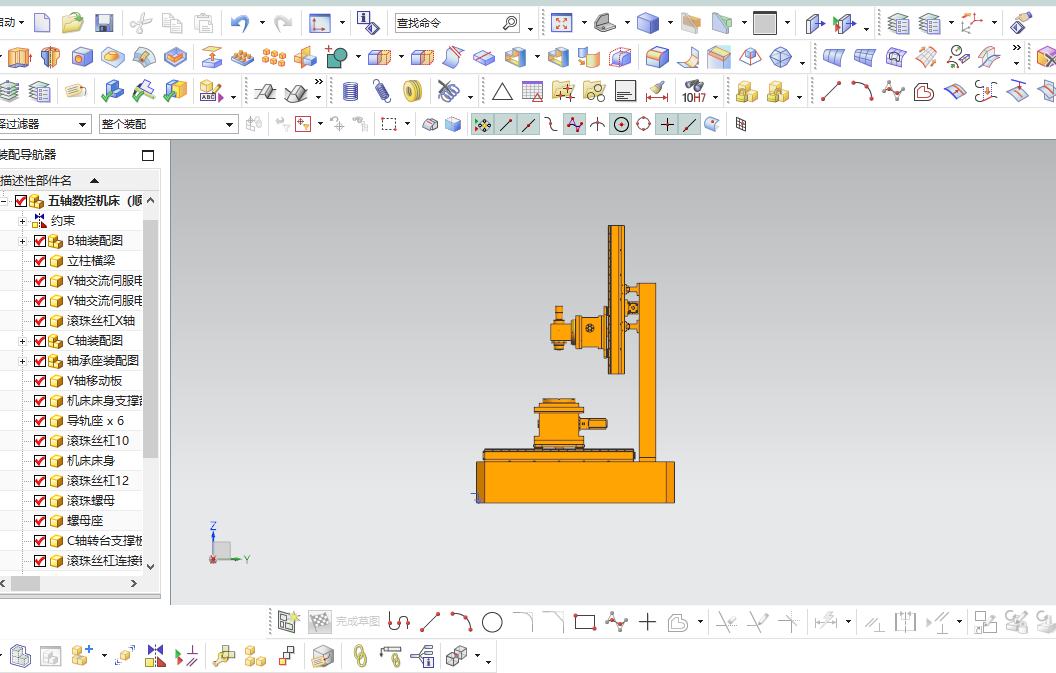This screenshot has width=1056, height=673.
Task: Uncheck the 螺母座 component checkbox
Action: coord(40,521)
